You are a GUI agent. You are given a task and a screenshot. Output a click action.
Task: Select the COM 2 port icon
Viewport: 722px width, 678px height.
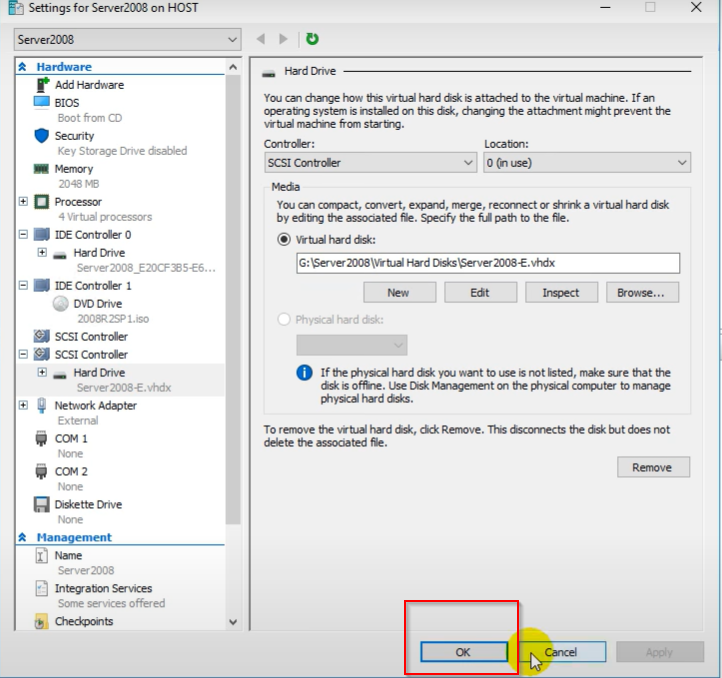[41, 472]
